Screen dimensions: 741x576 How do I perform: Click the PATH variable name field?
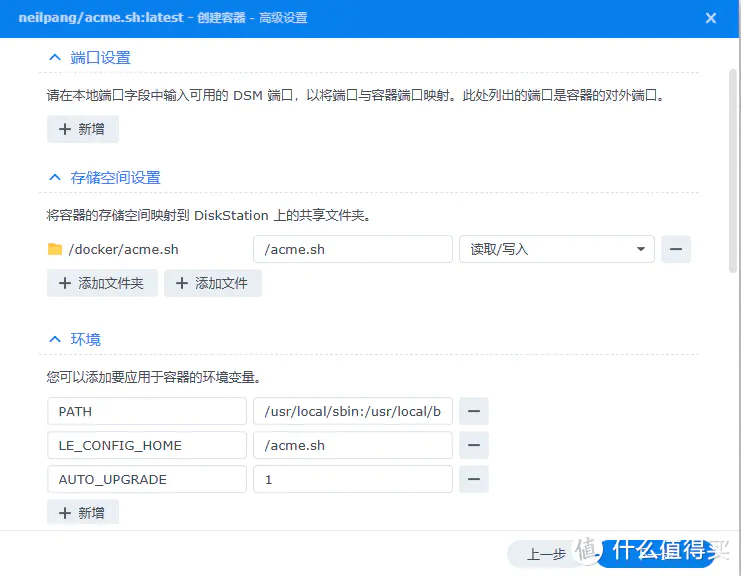point(147,411)
